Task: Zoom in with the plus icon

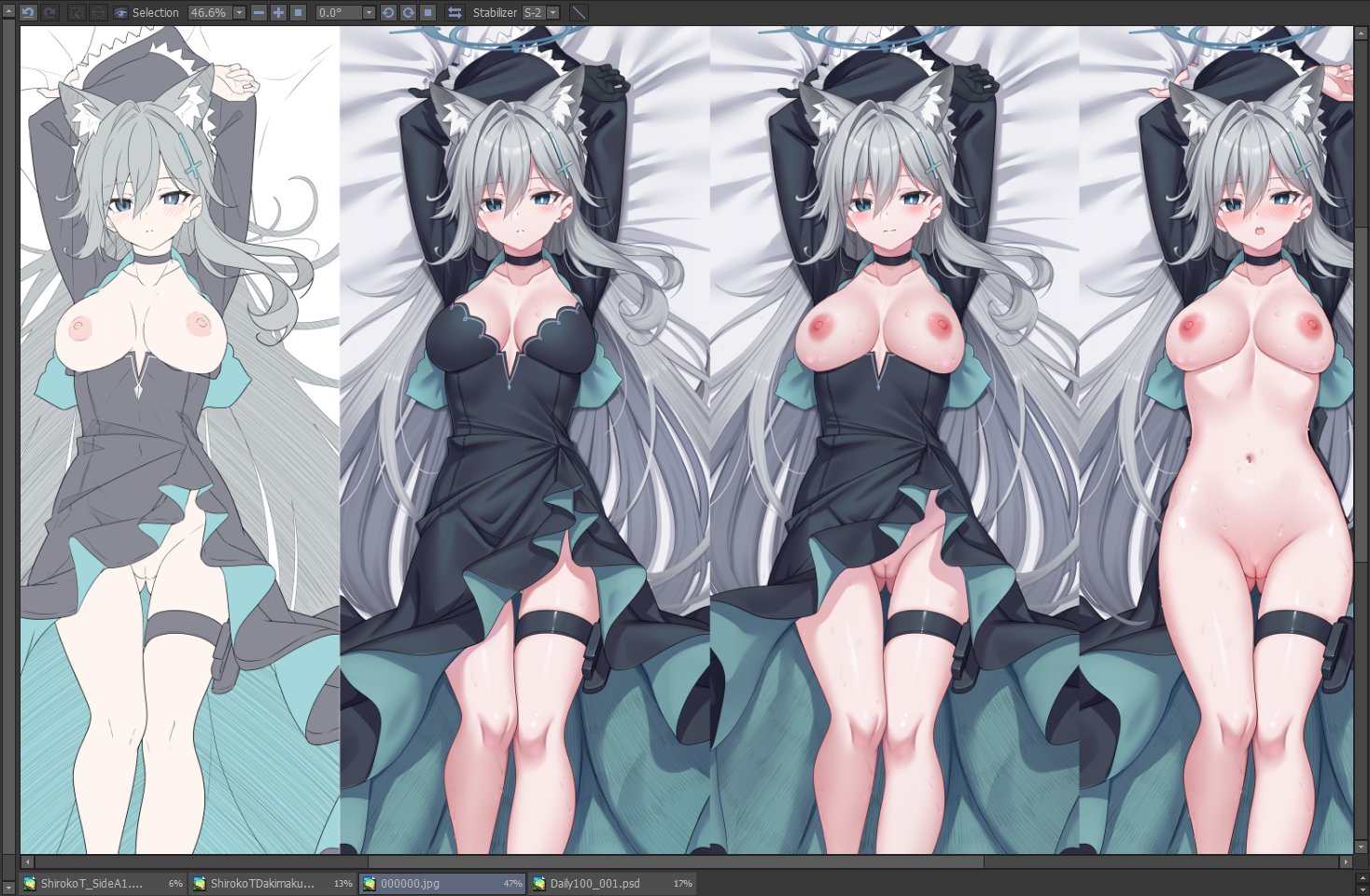Action: pos(278,12)
